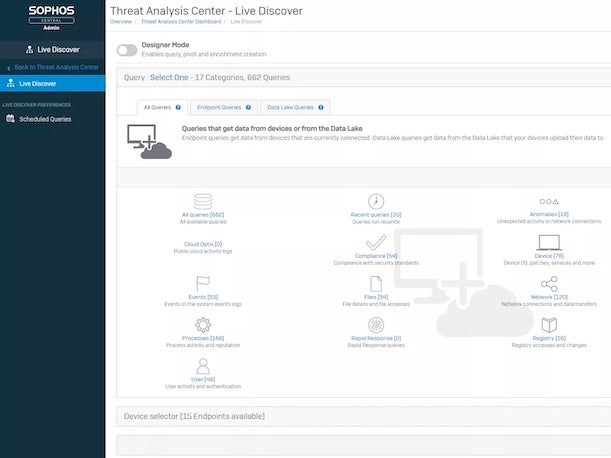The width and height of the screenshot is (611, 458).
Task: Select the Files document icon
Action: 375,284
